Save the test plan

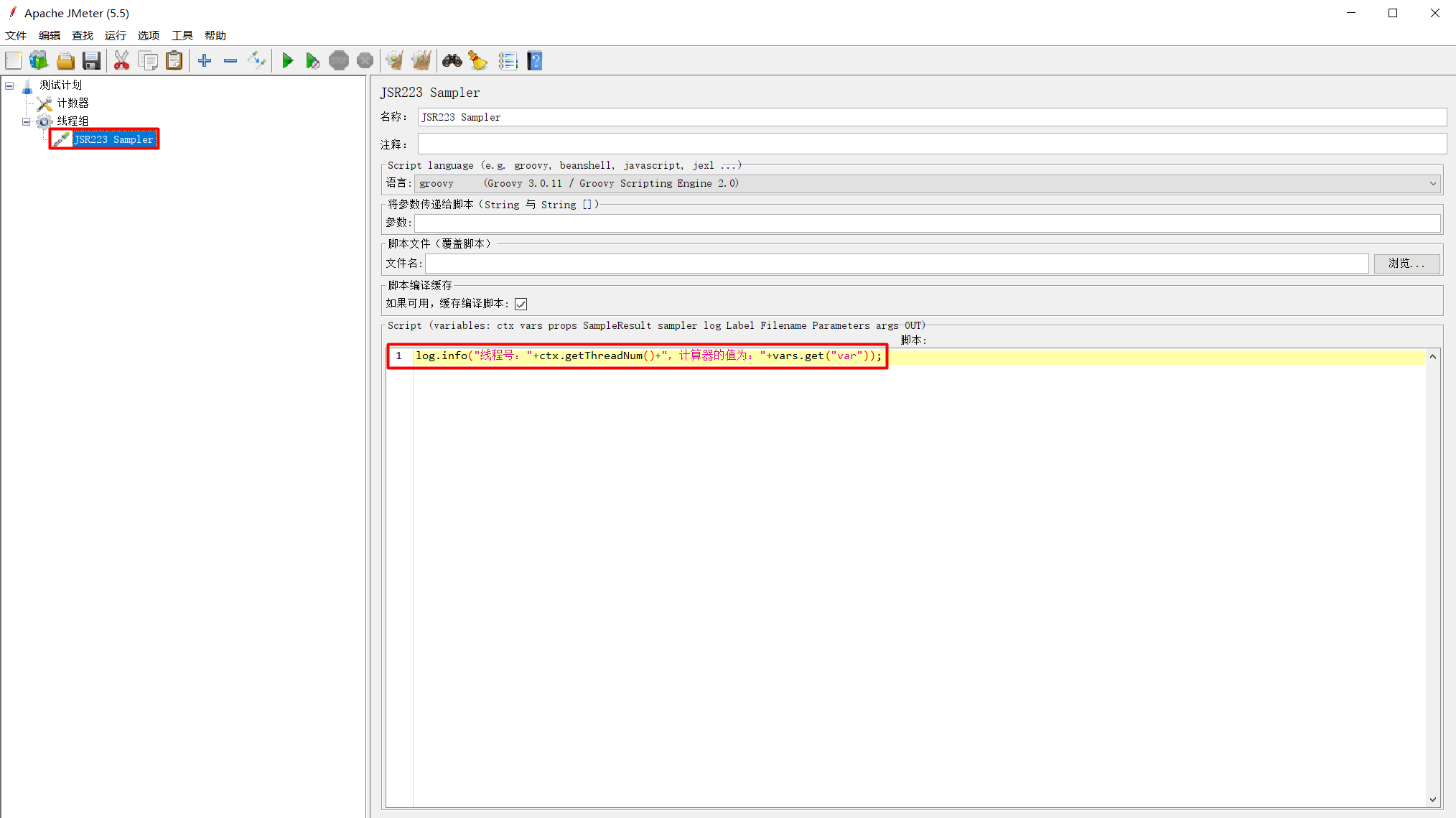coord(91,60)
